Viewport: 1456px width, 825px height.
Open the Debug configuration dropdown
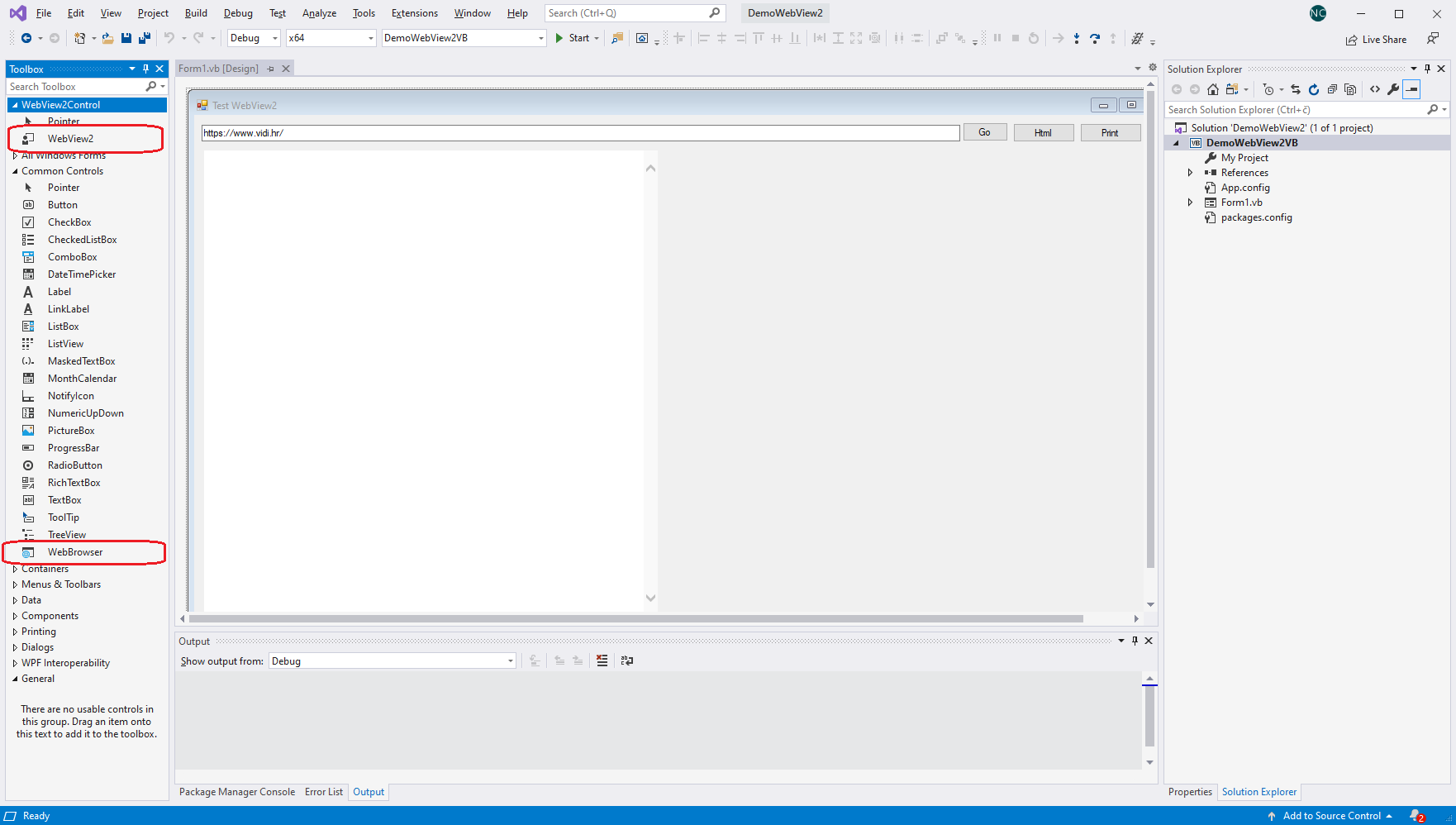click(x=254, y=38)
